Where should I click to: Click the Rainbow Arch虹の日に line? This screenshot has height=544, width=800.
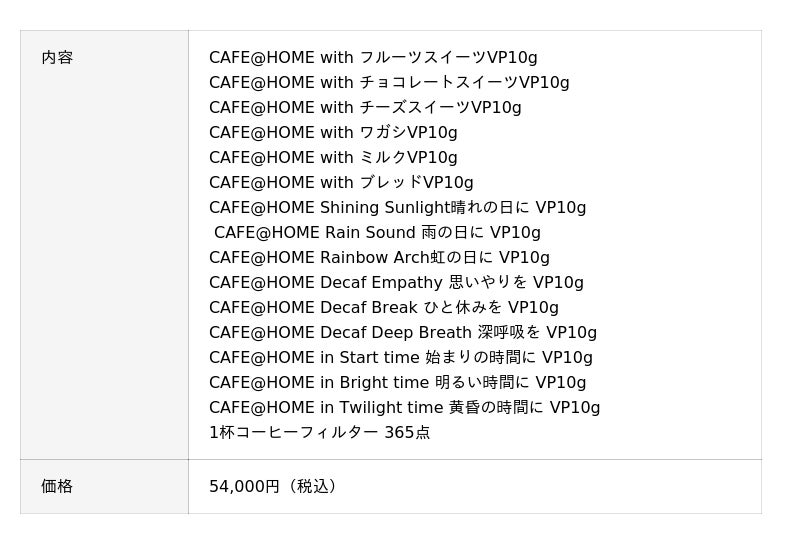[379, 258]
